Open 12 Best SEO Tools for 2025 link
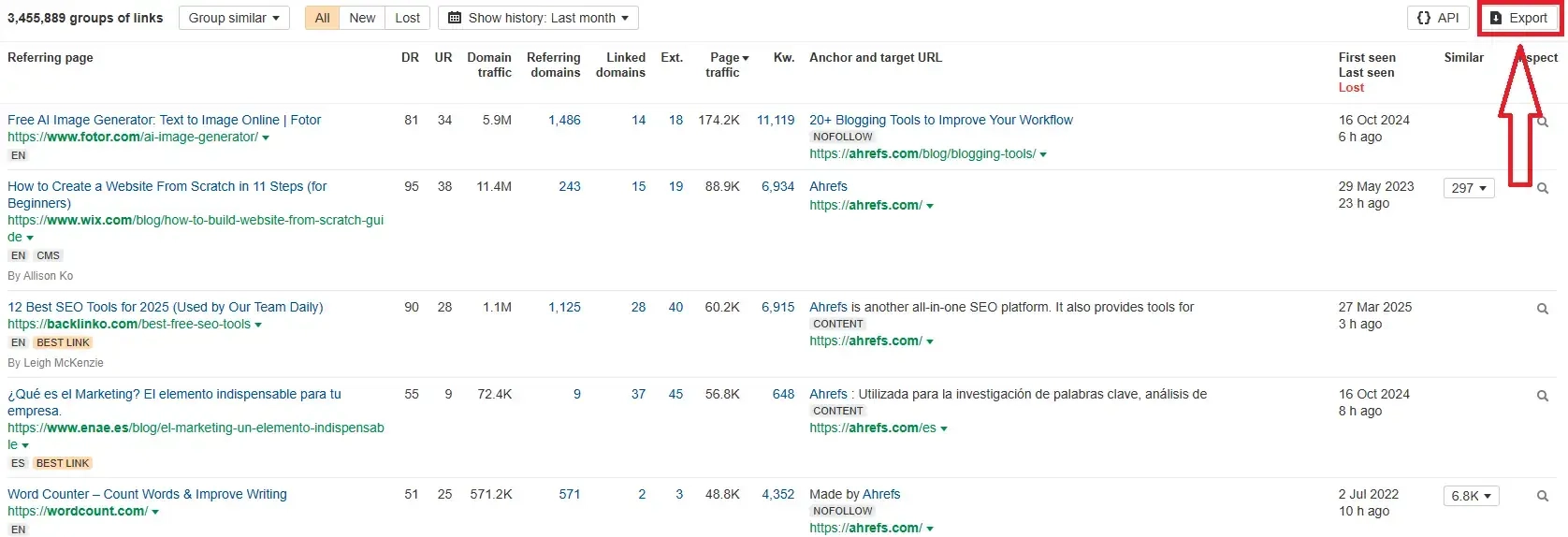The height and width of the screenshot is (537, 1568). 165,307
